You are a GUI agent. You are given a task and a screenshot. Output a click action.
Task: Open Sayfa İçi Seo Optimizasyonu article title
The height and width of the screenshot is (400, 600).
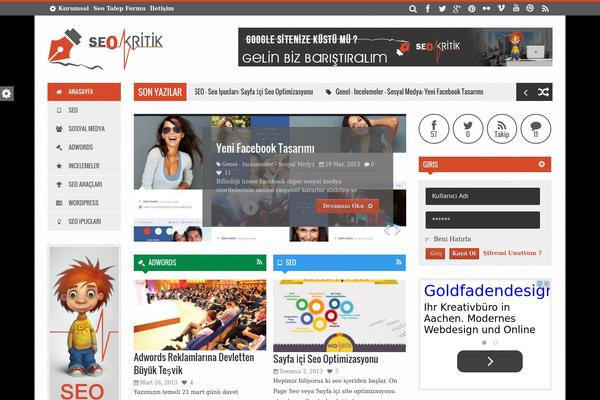326,359
